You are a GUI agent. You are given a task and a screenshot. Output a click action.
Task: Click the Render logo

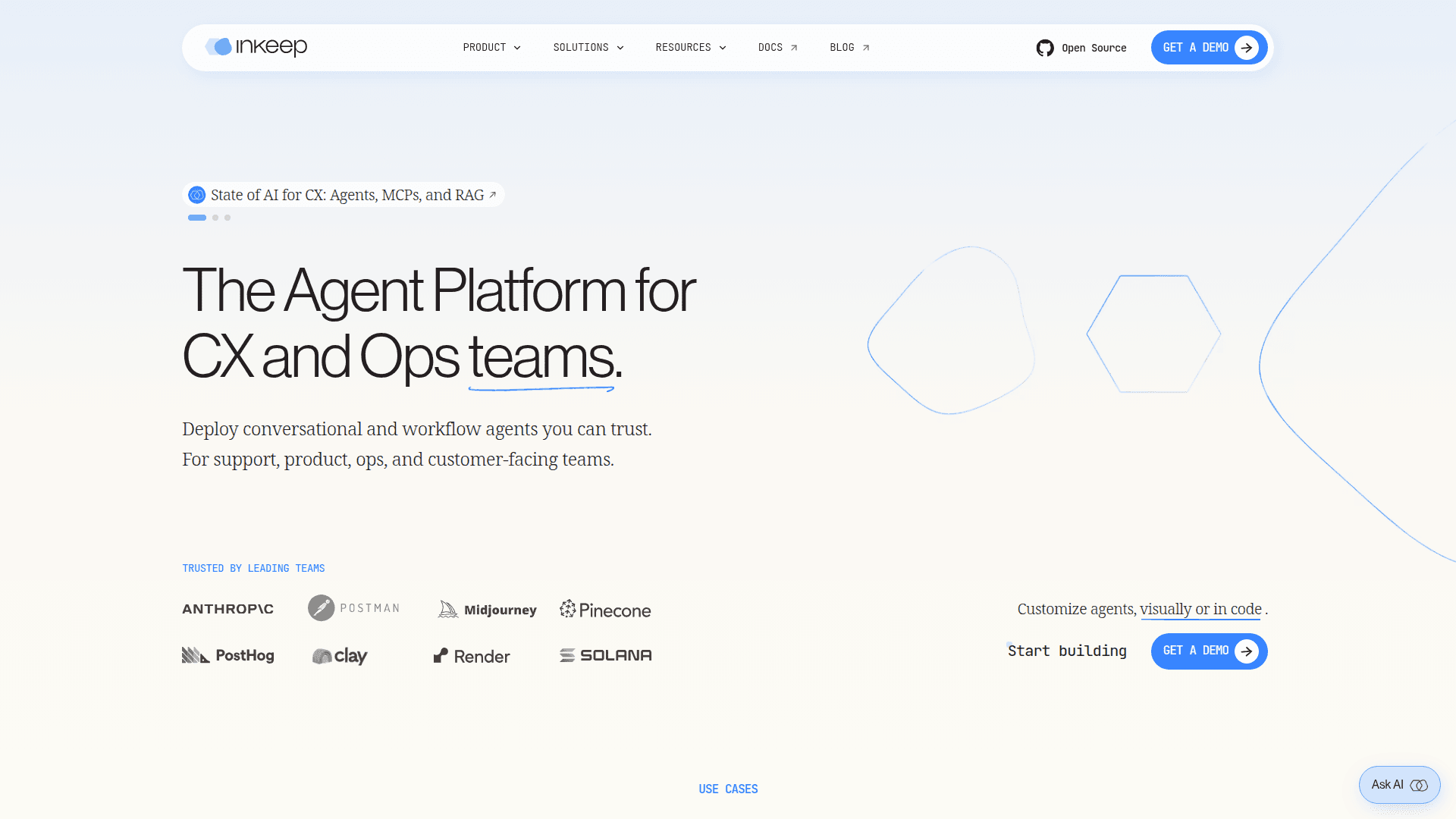pyautogui.click(x=472, y=656)
